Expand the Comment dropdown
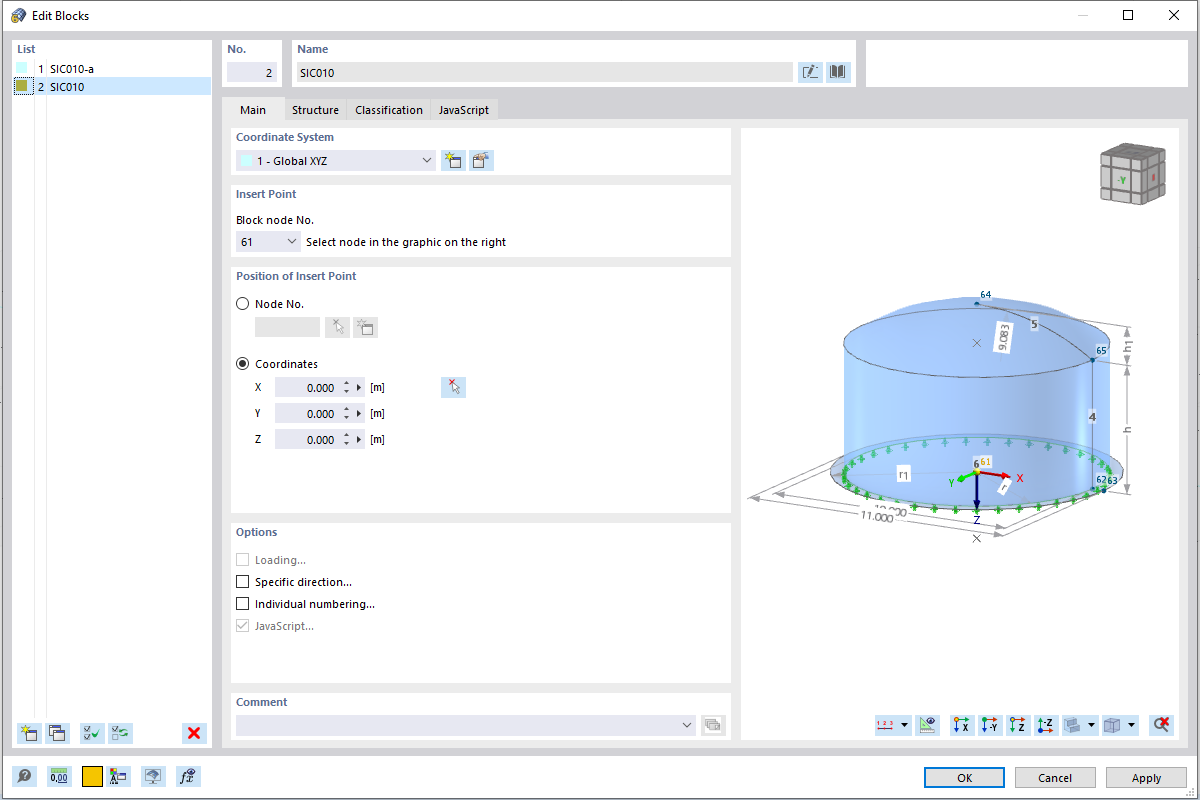Screen dimensions: 1200x800 point(686,724)
